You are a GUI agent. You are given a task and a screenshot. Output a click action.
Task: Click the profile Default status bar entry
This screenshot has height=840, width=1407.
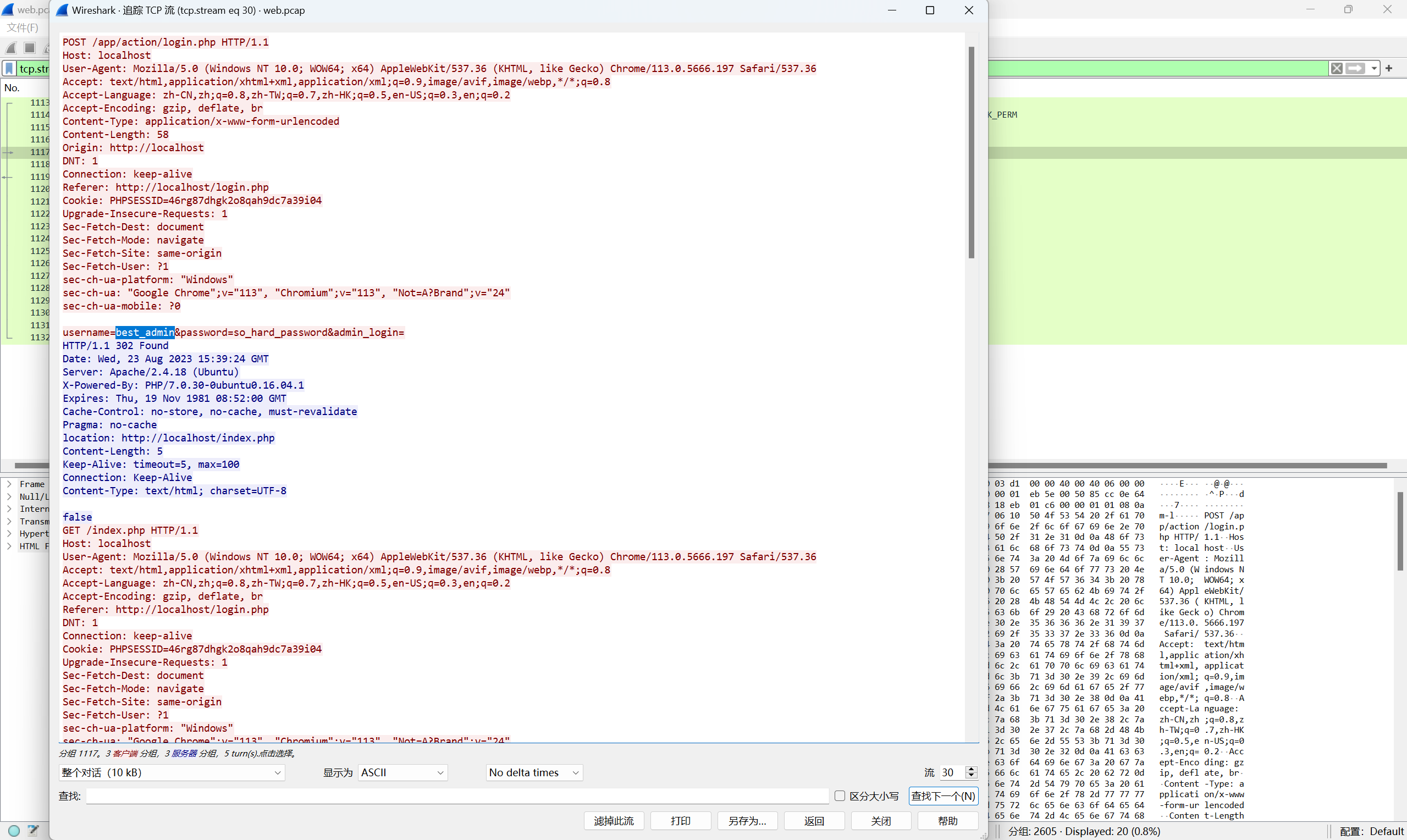click(1372, 831)
